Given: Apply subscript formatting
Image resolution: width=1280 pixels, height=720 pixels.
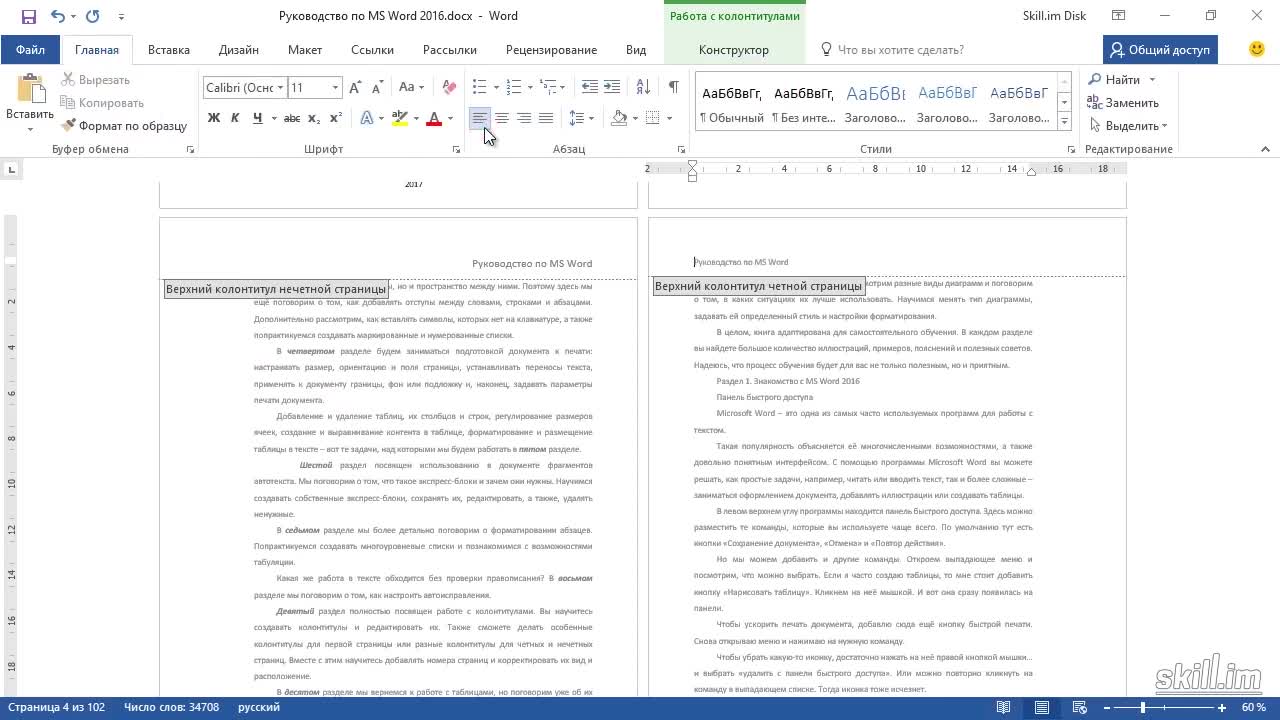Looking at the screenshot, I should coord(314,118).
